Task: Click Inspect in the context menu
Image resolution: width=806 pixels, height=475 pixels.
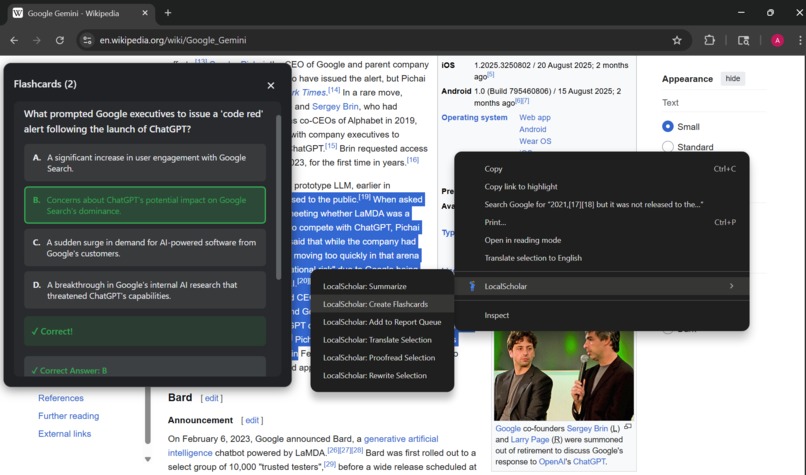Action: (x=601, y=315)
